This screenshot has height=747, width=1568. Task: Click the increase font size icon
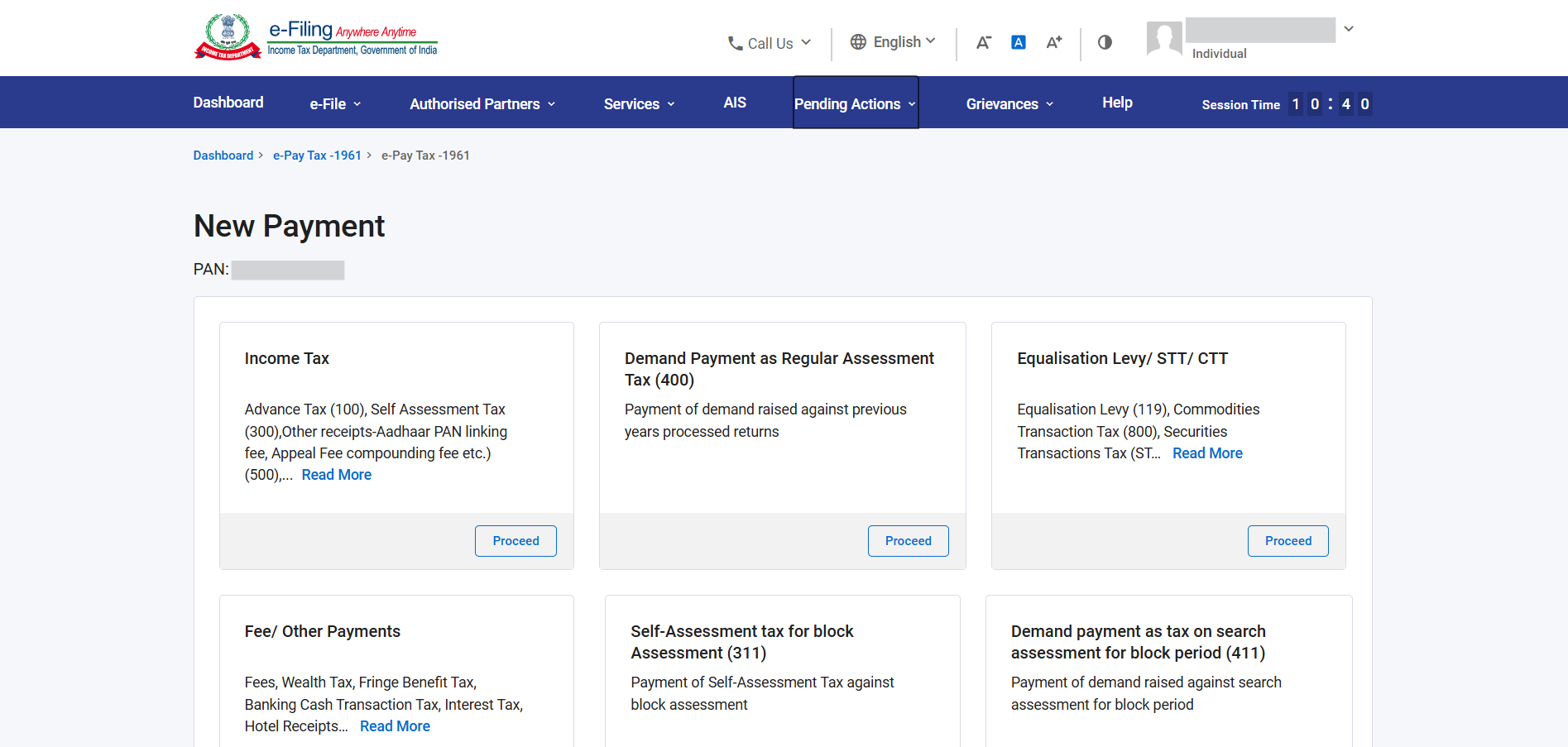click(x=1053, y=42)
